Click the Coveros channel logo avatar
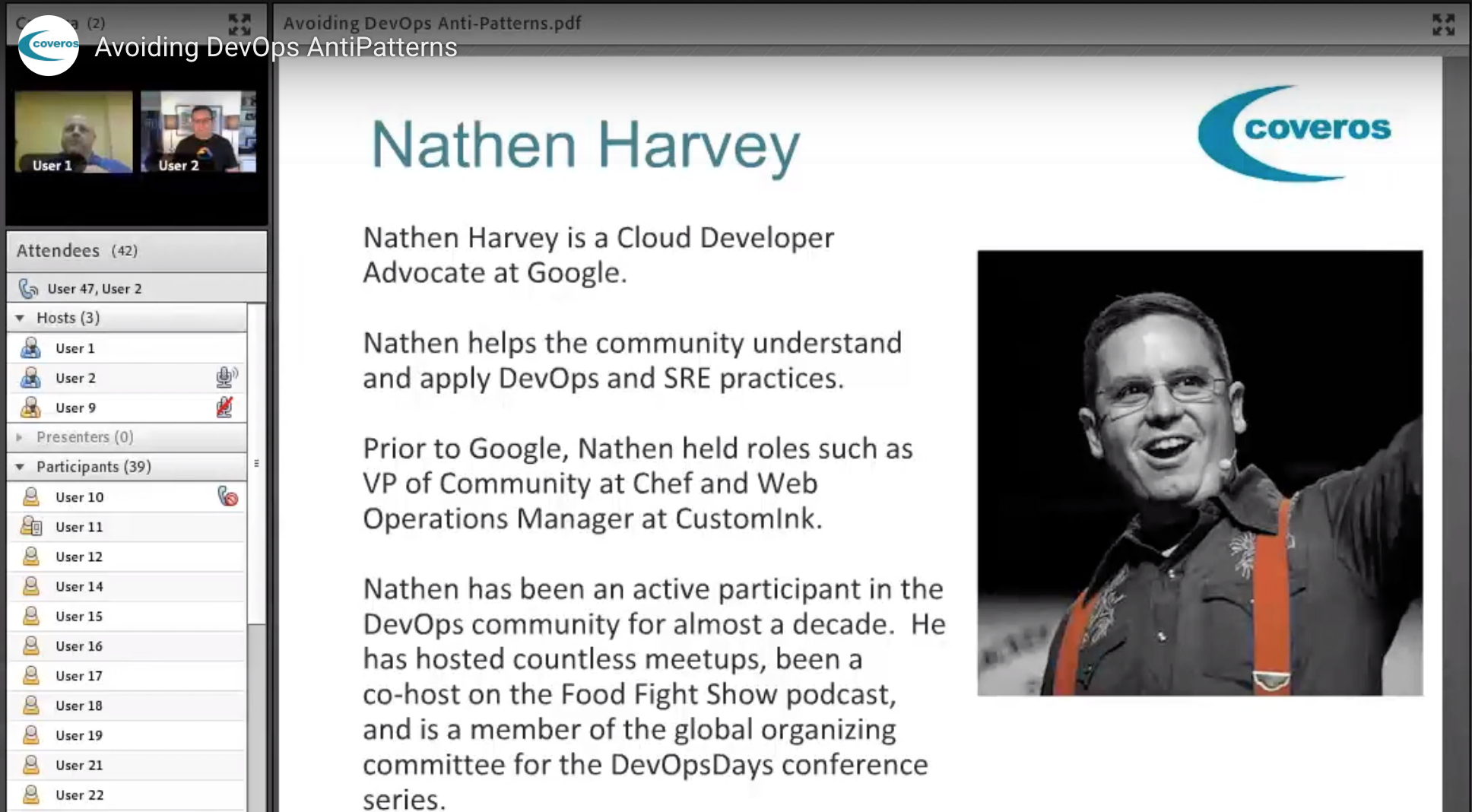Image resolution: width=1472 pixels, height=812 pixels. click(x=49, y=46)
